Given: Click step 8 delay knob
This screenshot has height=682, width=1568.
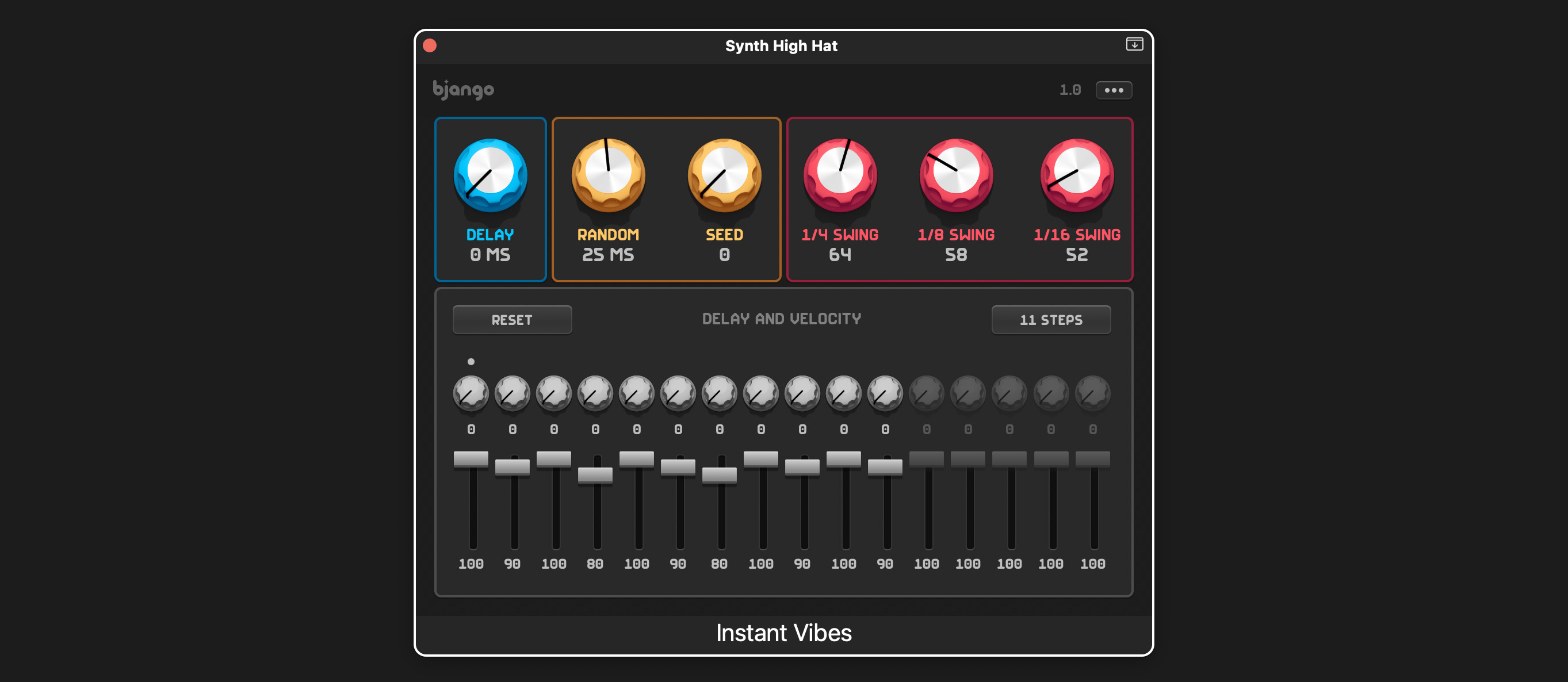Looking at the screenshot, I should pyautogui.click(x=760, y=393).
